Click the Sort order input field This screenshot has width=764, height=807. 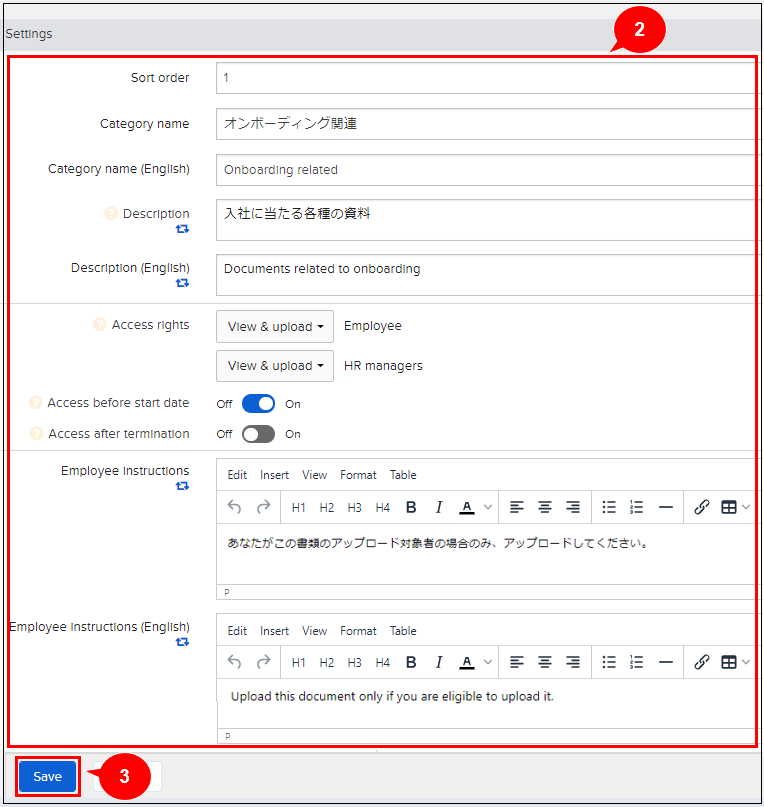486,78
